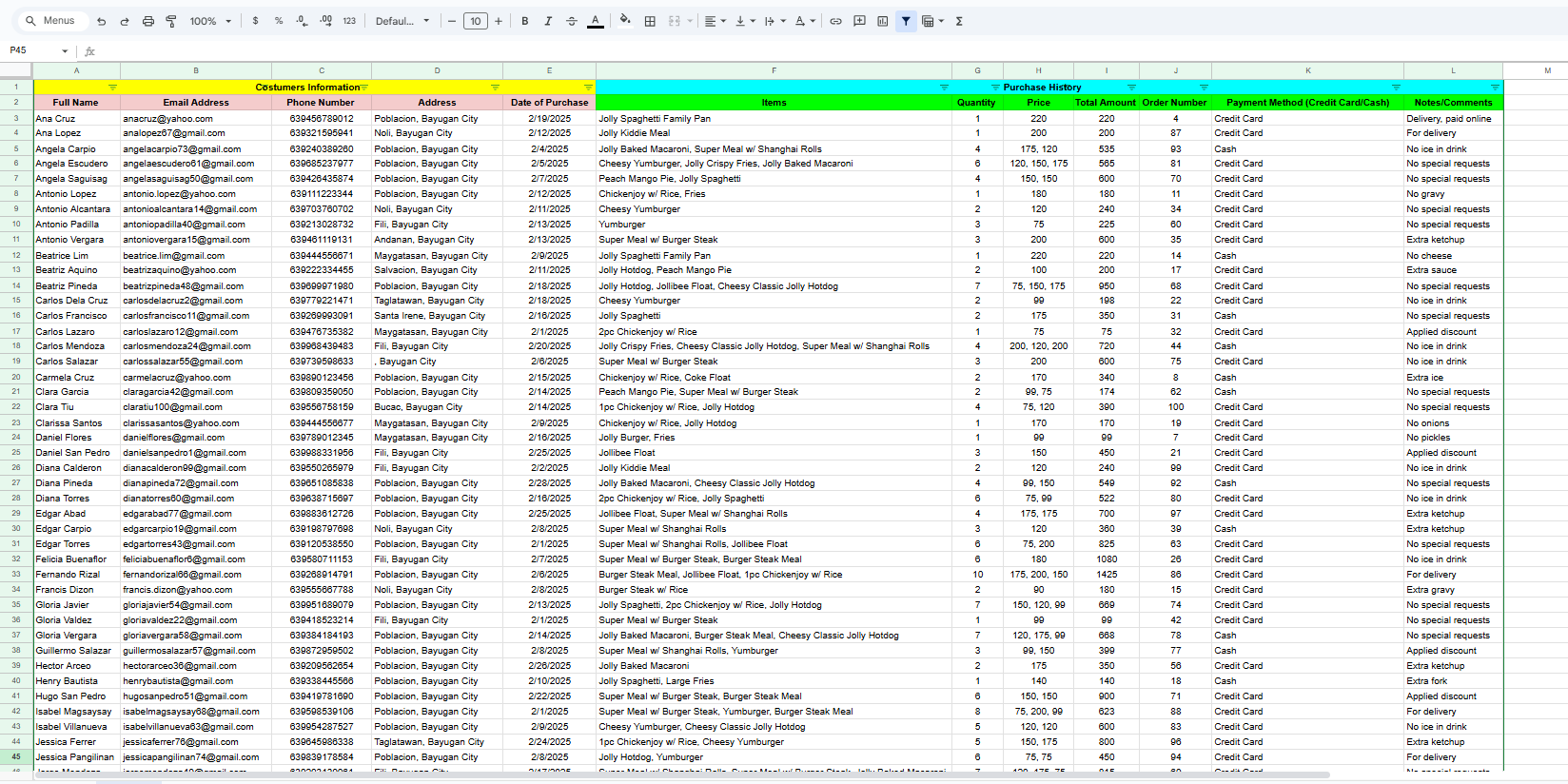Open the name box dropdown arrow
This screenshot has width=1568, height=784.
pyautogui.click(x=65, y=51)
